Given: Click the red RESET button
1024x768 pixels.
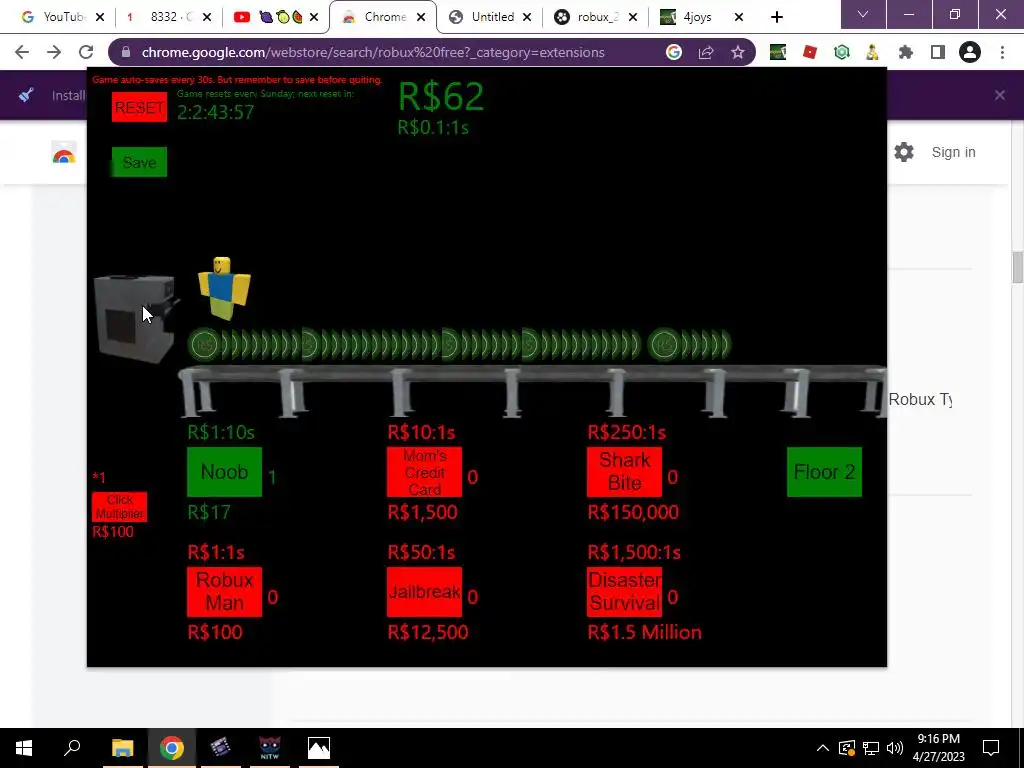Looking at the screenshot, I should point(139,107).
